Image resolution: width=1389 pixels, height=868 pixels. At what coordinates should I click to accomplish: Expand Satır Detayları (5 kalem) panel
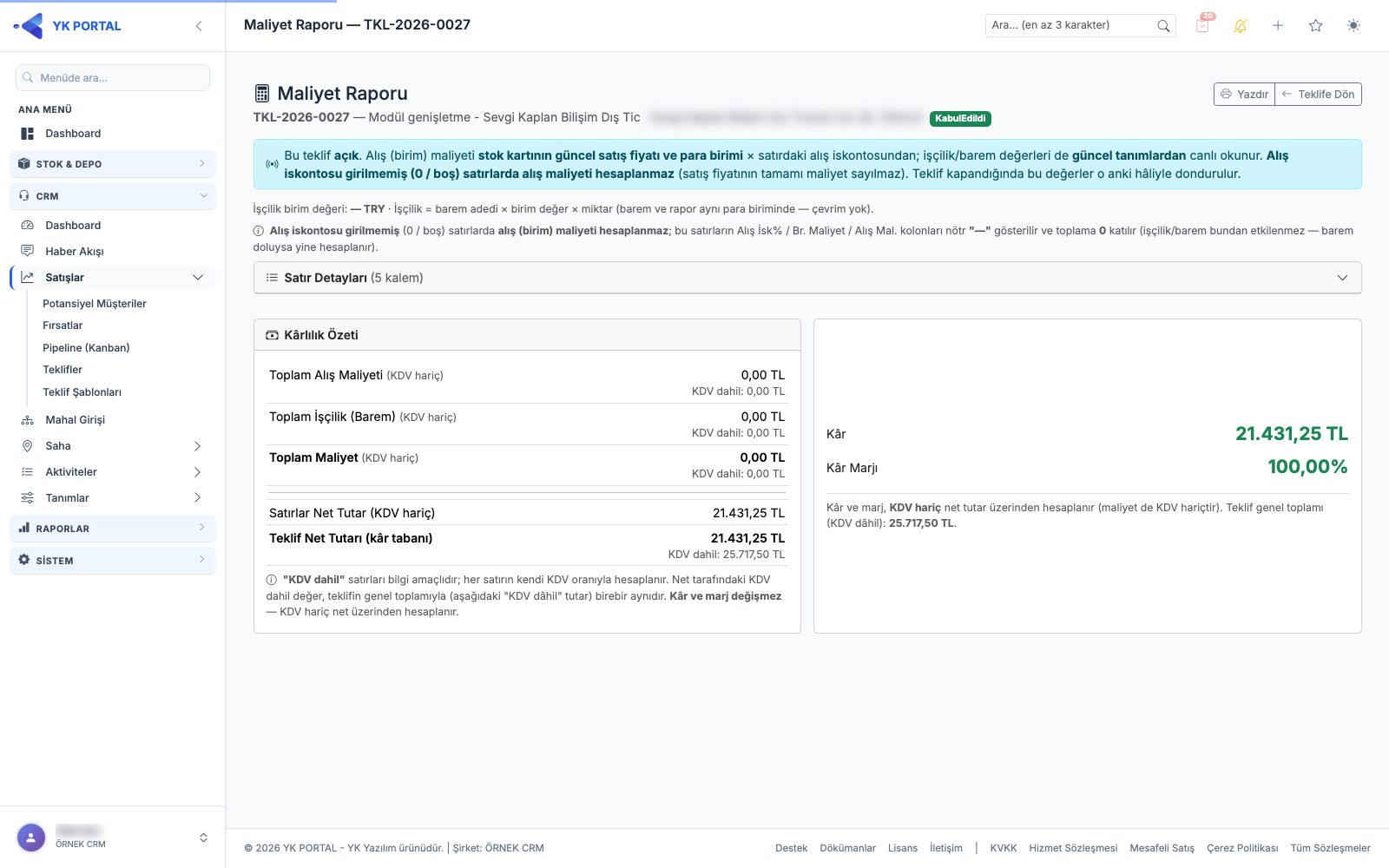807,278
